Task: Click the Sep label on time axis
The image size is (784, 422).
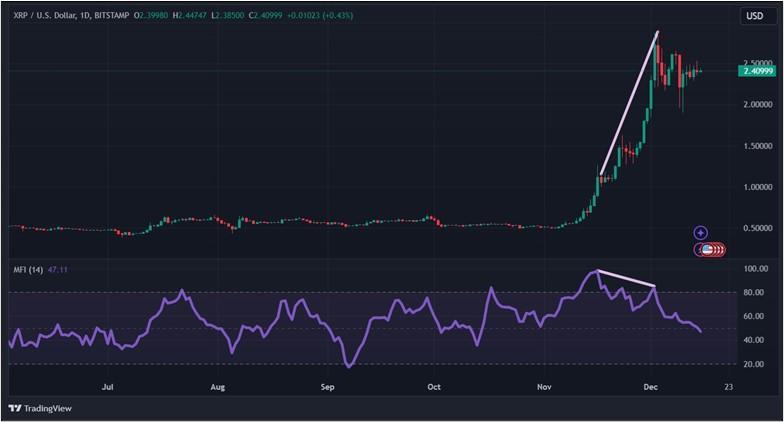Action: point(327,387)
